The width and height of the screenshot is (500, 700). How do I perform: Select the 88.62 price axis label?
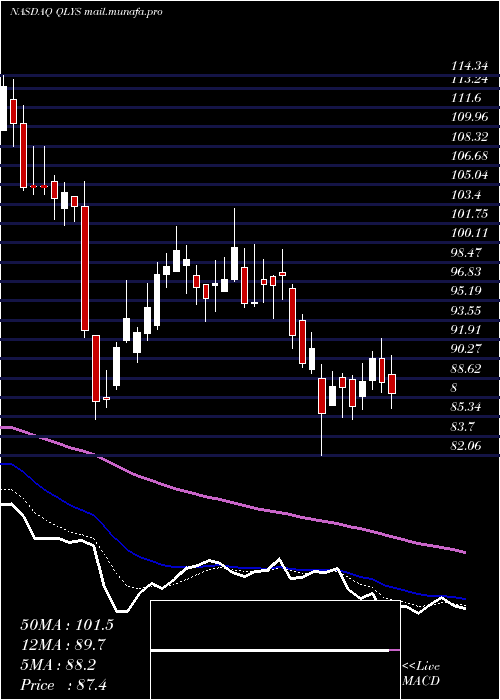[x=466, y=369]
